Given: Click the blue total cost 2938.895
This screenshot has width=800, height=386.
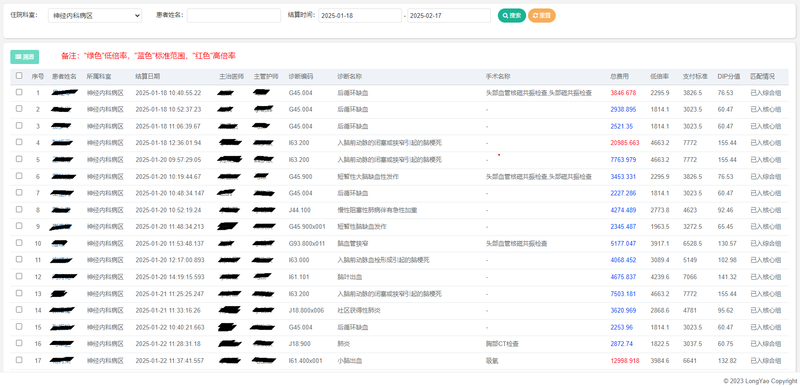Looking at the screenshot, I should tap(623, 110).
